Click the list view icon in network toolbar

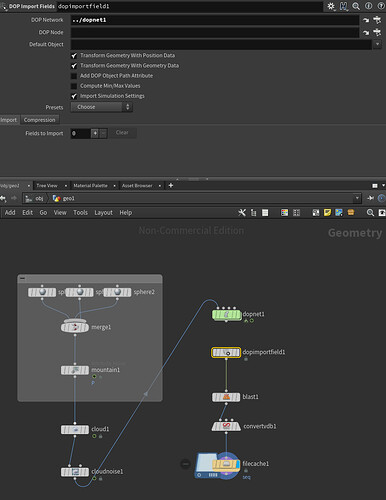tap(265, 213)
